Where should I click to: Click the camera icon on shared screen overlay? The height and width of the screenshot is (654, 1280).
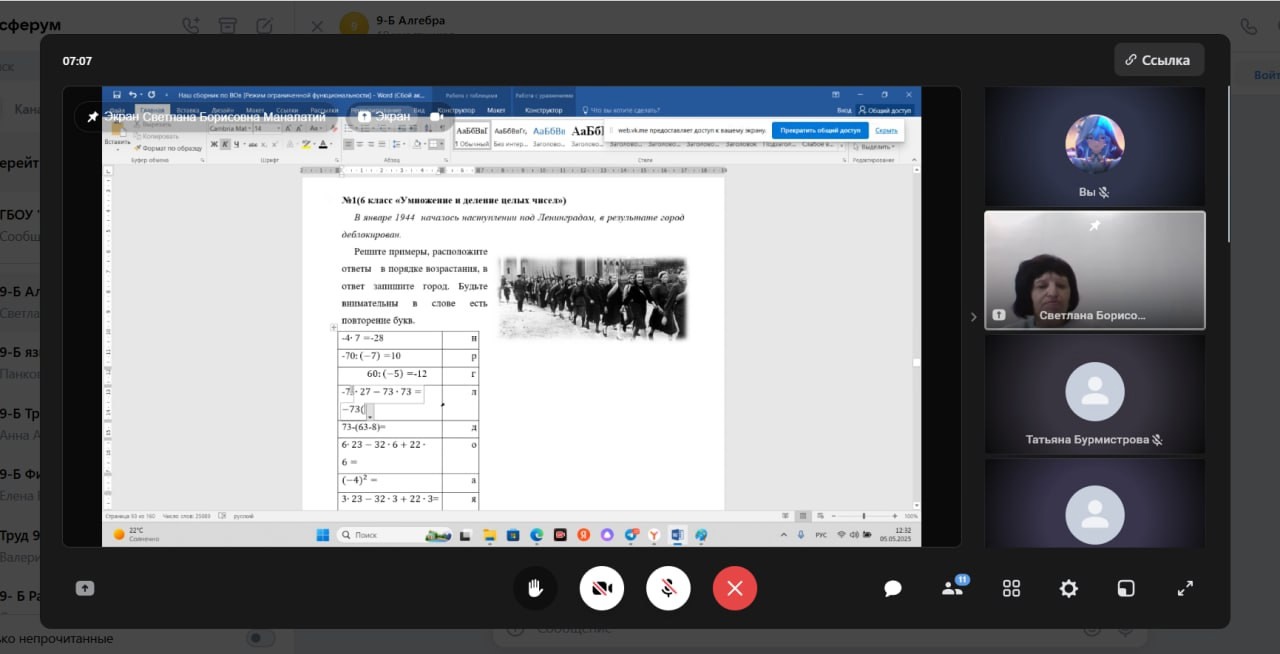pos(436,116)
